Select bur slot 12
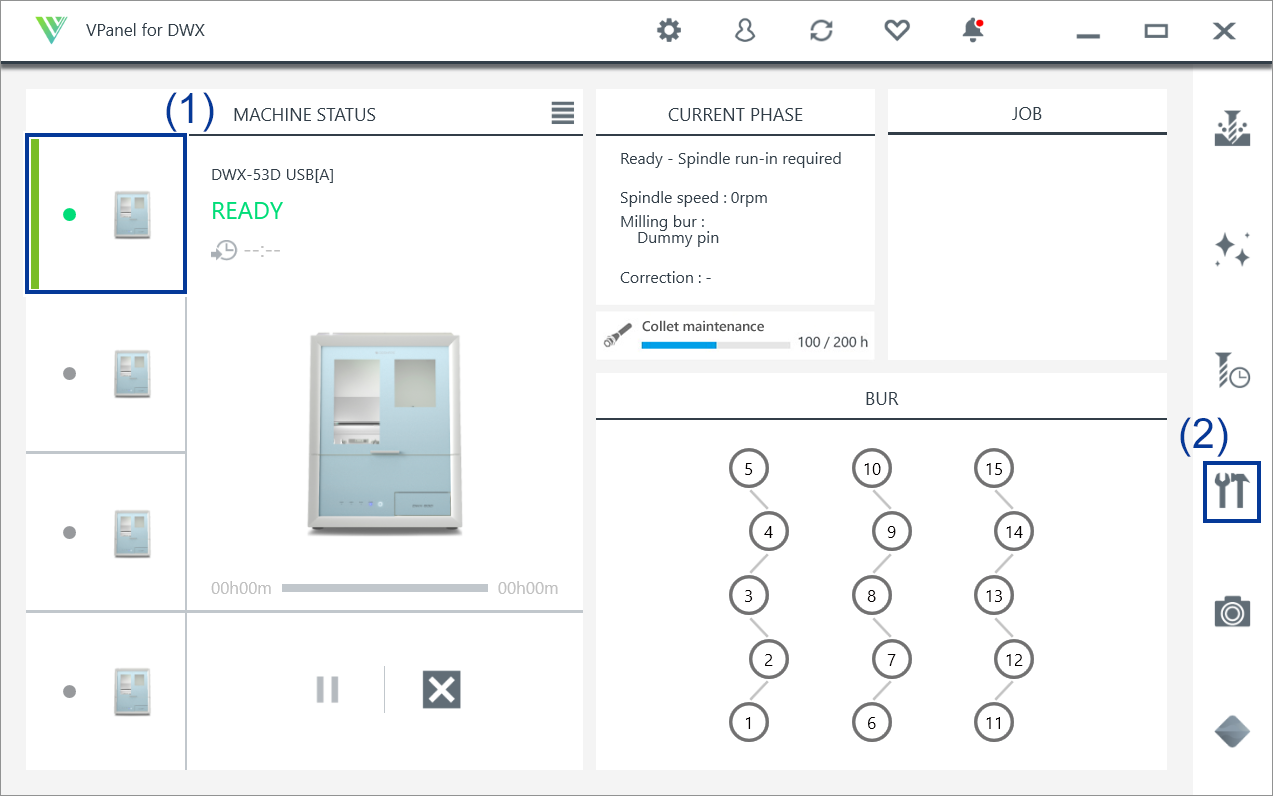 1014,659
